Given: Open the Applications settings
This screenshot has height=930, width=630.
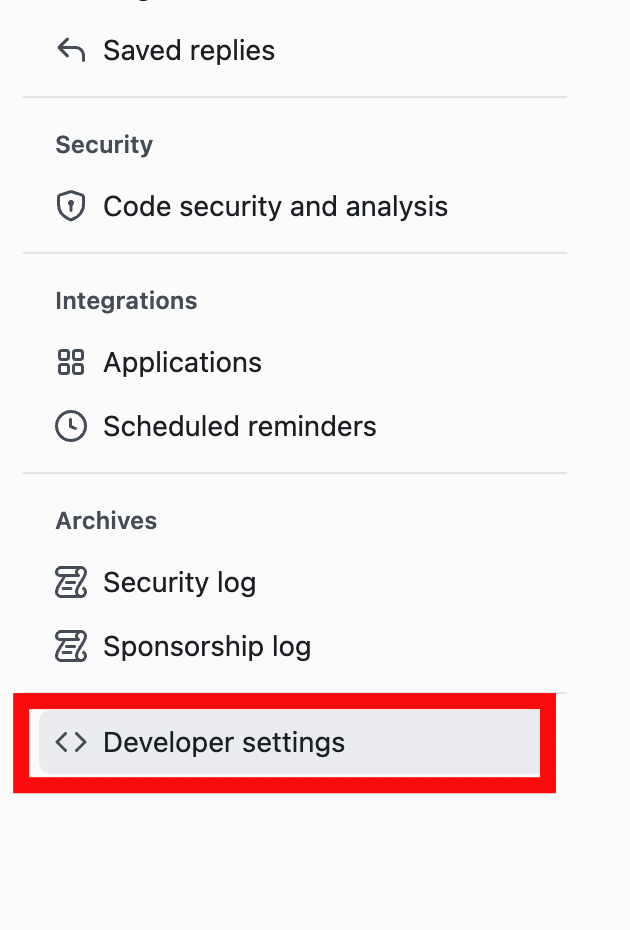Looking at the screenshot, I should click(x=182, y=362).
